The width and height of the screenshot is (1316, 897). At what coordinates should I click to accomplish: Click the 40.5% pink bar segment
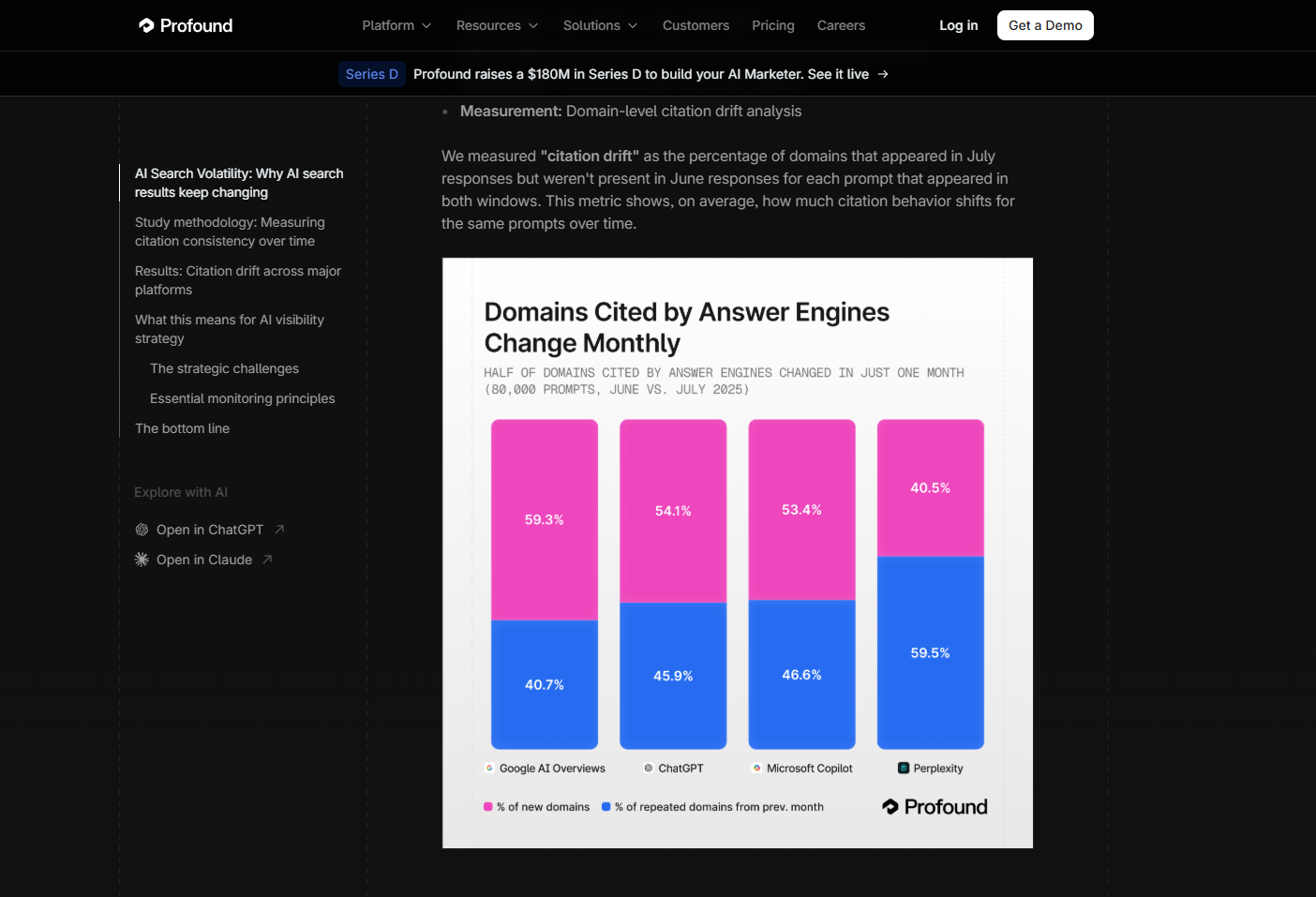[931, 488]
